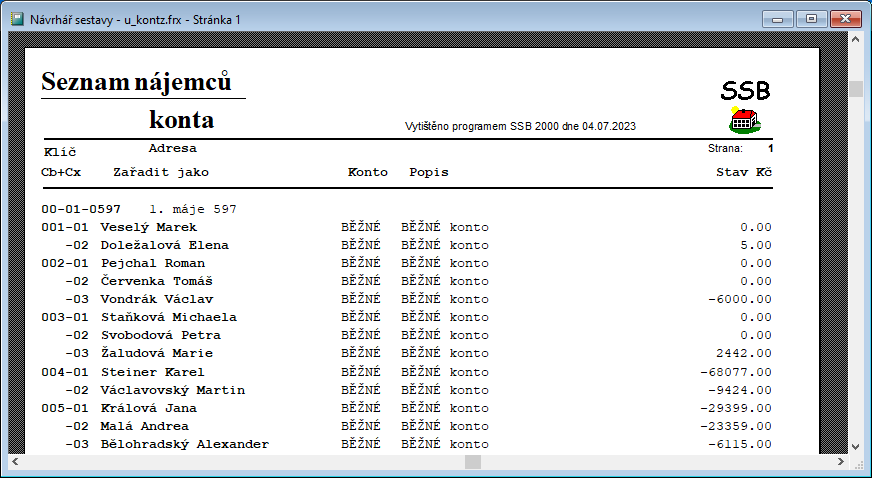This screenshot has height=478, width=872.
Task: Click the horizontal scrollbar left arrow
Action: click(x=15, y=462)
